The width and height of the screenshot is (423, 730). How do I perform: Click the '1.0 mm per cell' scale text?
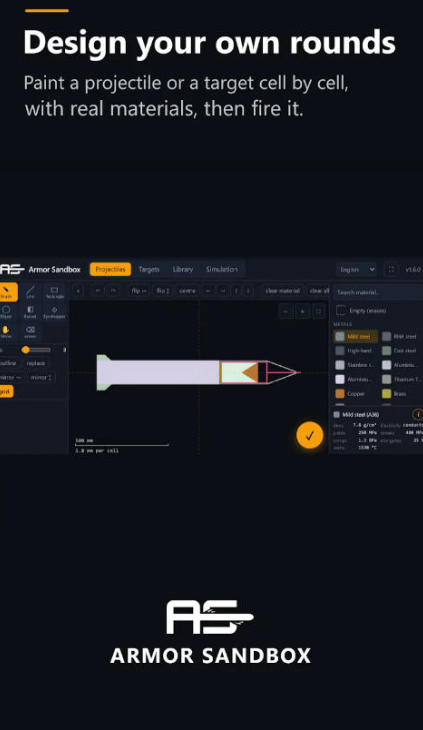pos(97,451)
